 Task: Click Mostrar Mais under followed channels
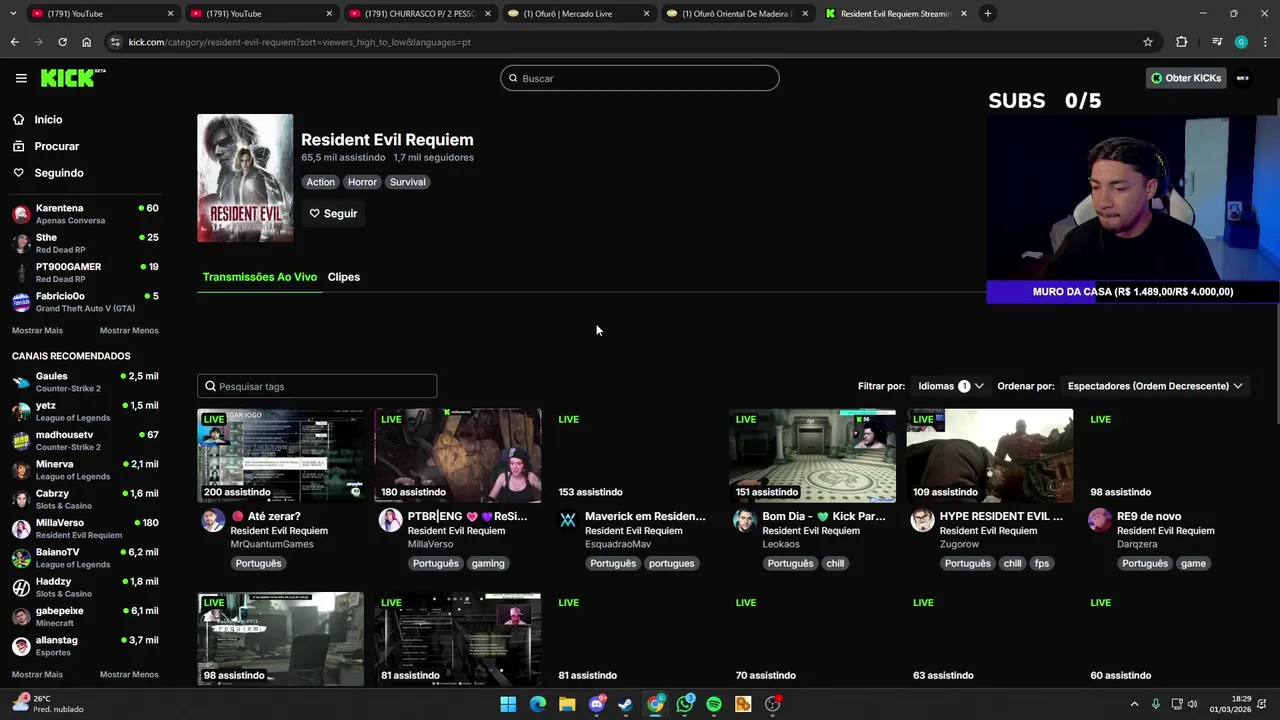(37, 330)
